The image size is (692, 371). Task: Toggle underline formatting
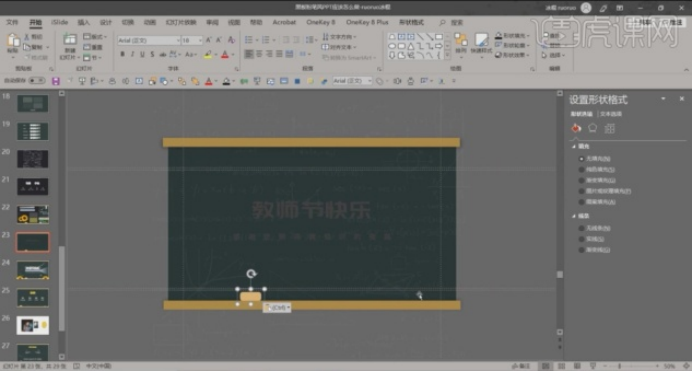142,54
